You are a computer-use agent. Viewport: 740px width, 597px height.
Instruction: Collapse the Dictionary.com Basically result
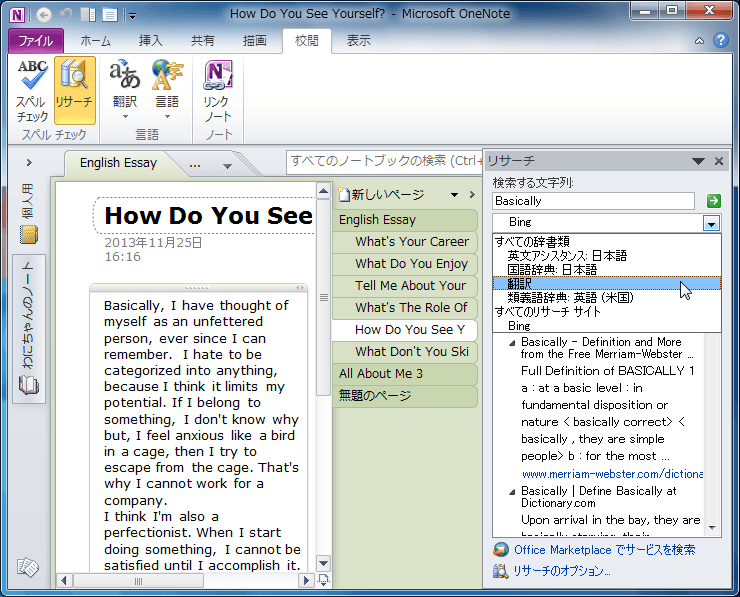coord(512,492)
